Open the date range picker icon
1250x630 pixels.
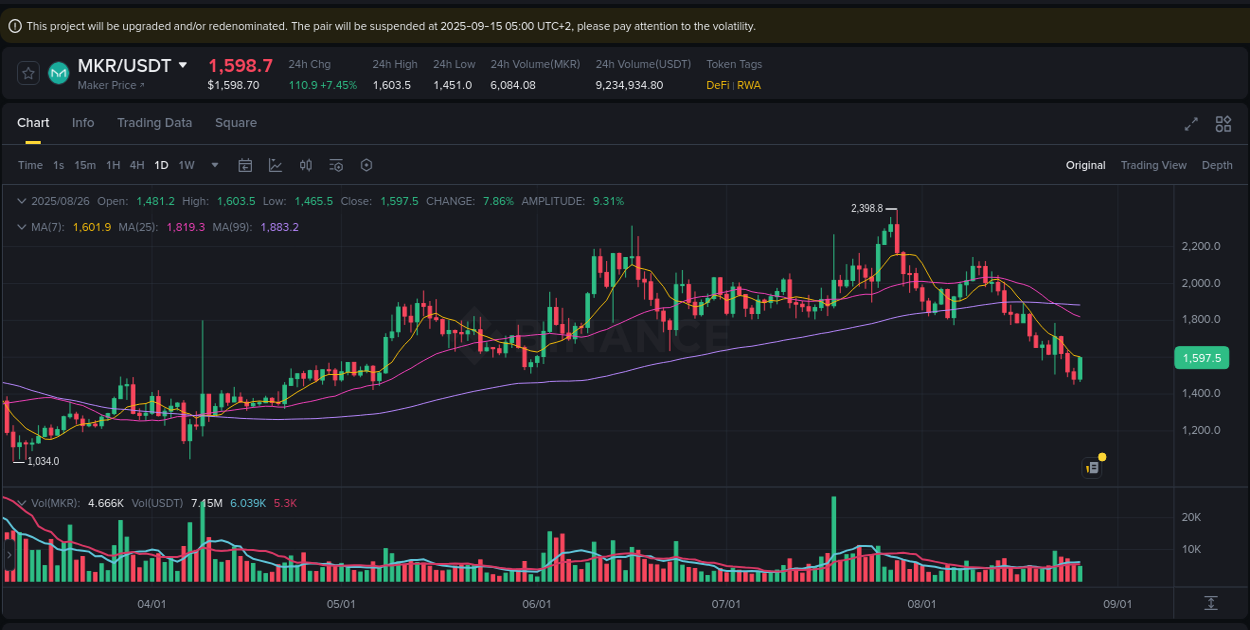coord(245,165)
